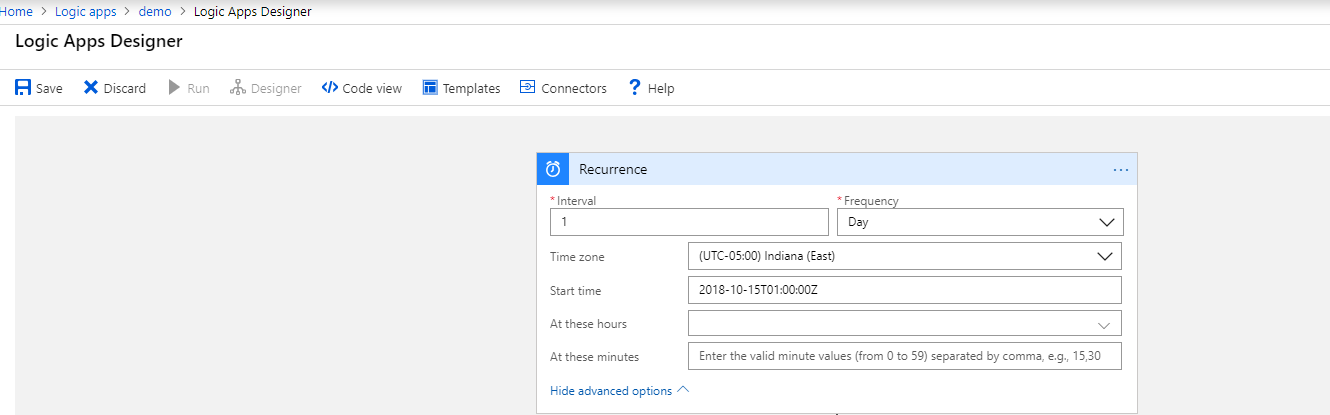
Task: Click the Code view brackets icon
Action: [x=329, y=88]
